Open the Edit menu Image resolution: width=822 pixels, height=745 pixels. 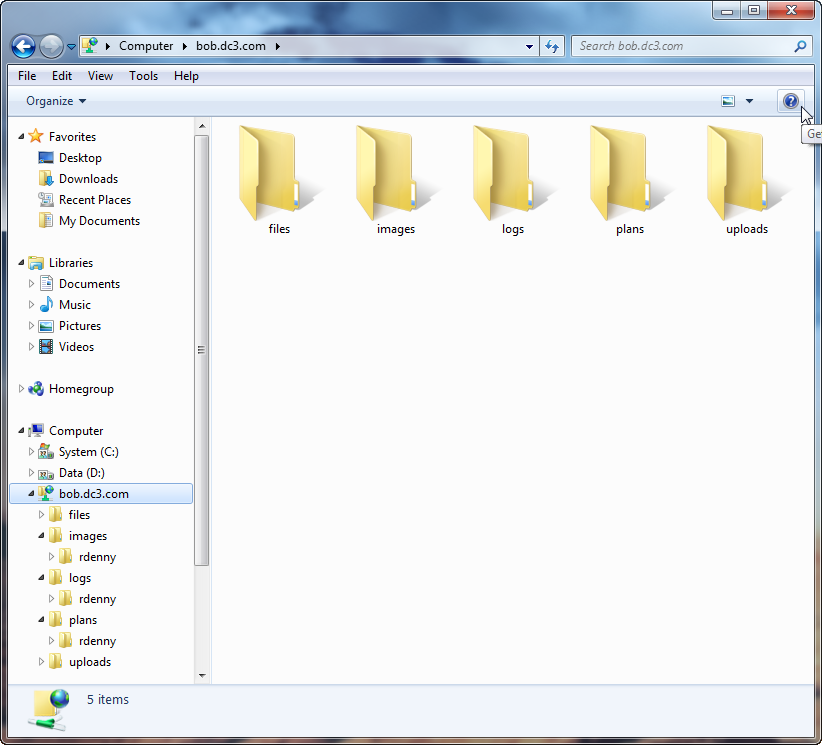tap(62, 76)
